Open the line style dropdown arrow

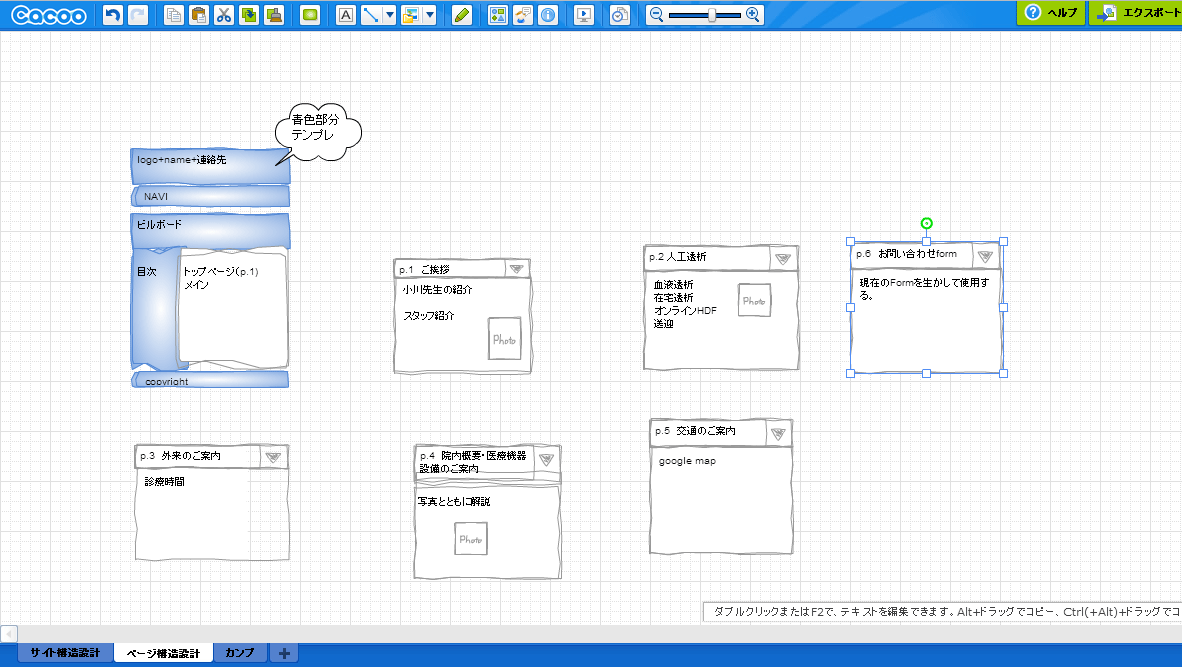click(x=390, y=15)
